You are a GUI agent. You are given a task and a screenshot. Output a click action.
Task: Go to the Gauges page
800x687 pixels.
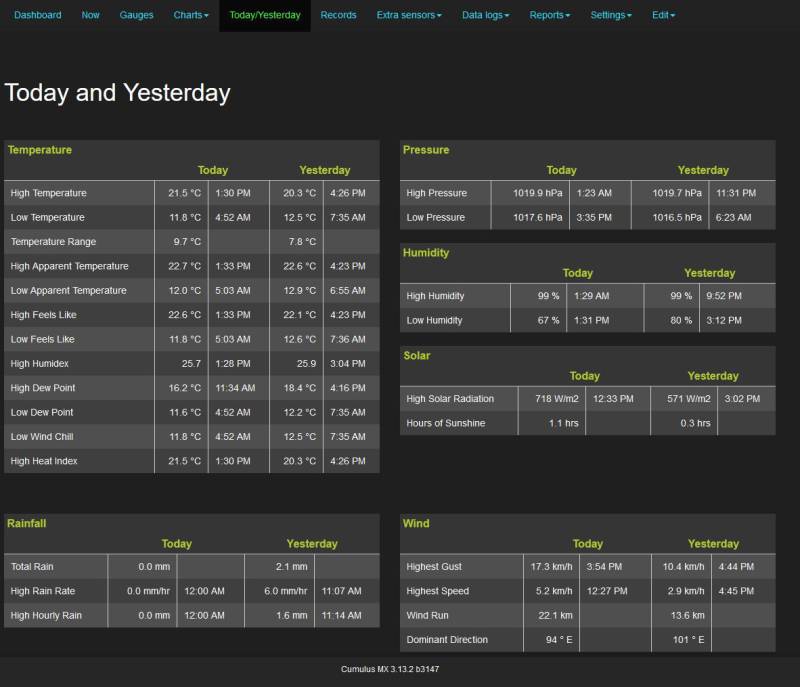(x=137, y=15)
